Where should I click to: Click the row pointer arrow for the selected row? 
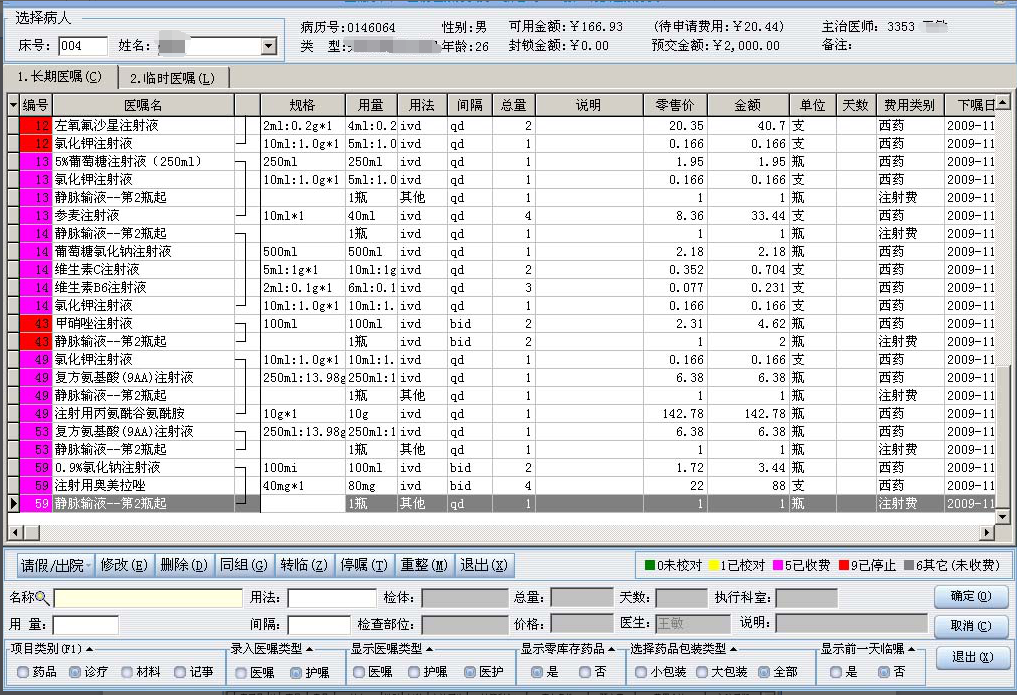[x=14, y=503]
